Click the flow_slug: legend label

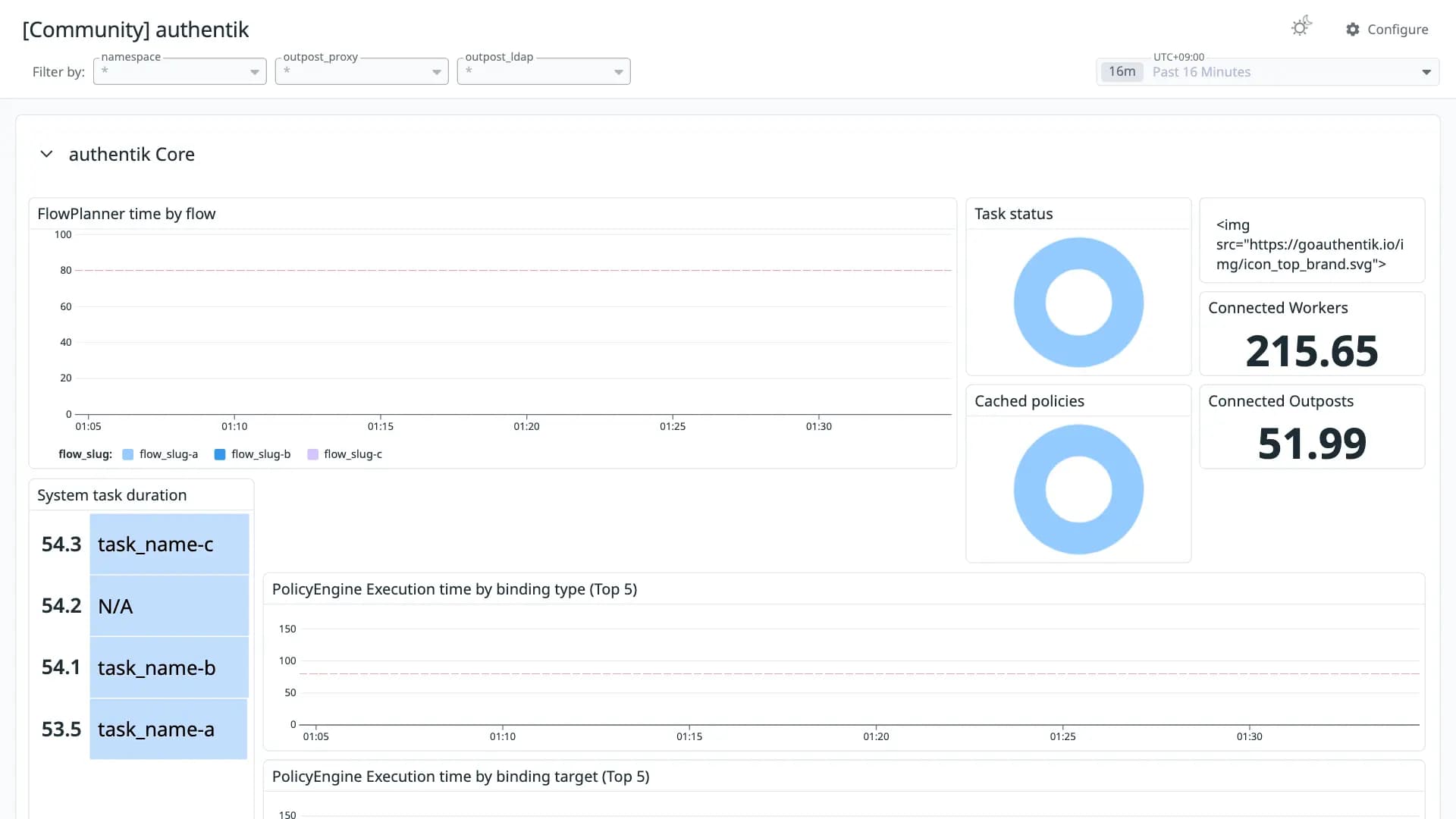(x=85, y=454)
